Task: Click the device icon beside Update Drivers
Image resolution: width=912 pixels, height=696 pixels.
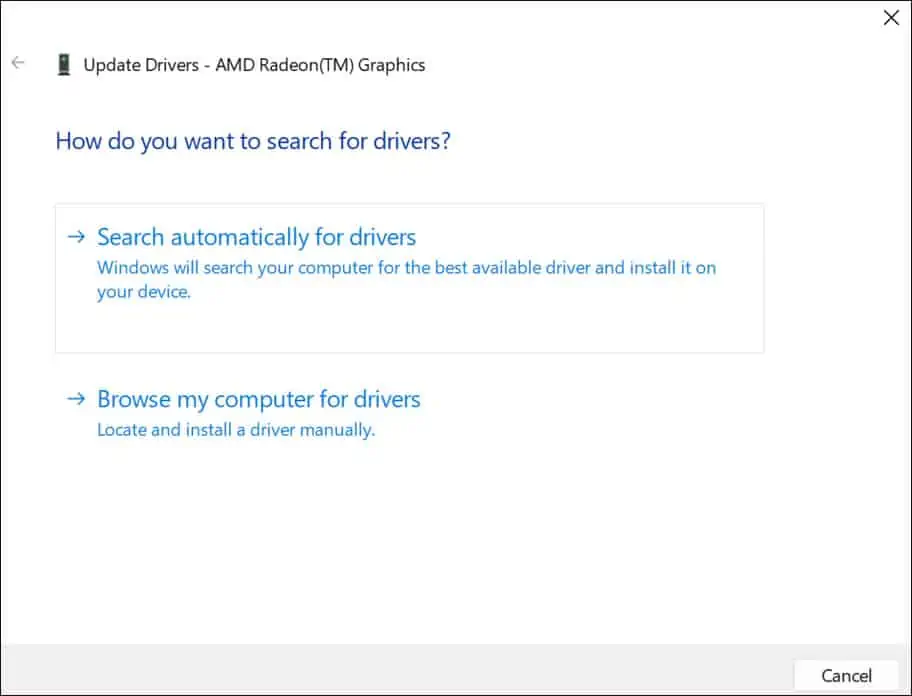Action: point(63,65)
